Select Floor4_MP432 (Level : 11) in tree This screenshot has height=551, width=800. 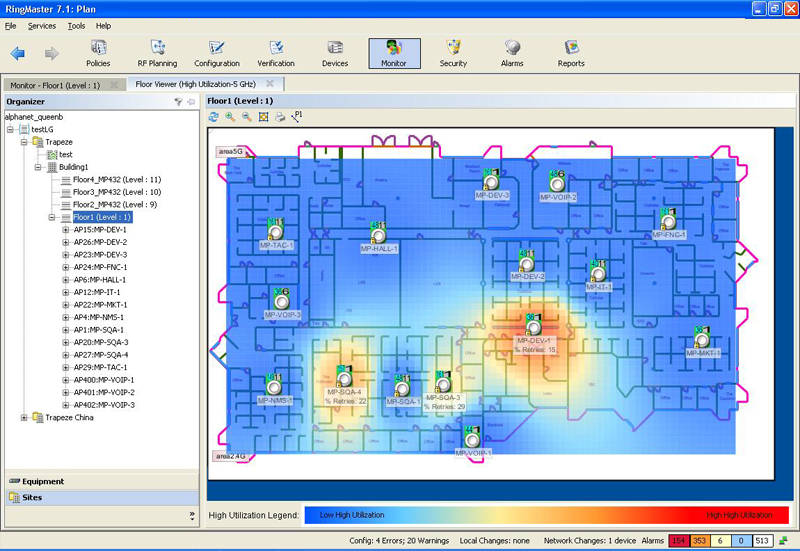tap(117, 180)
